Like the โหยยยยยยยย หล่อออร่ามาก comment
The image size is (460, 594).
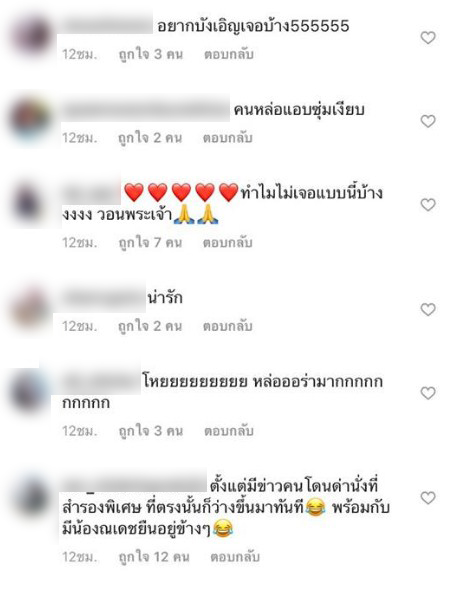coord(428,393)
